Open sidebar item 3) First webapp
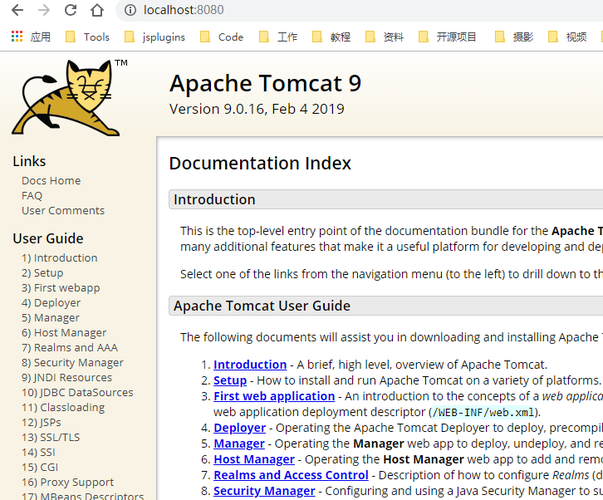This screenshot has height=500, width=603. coord(61,288)
